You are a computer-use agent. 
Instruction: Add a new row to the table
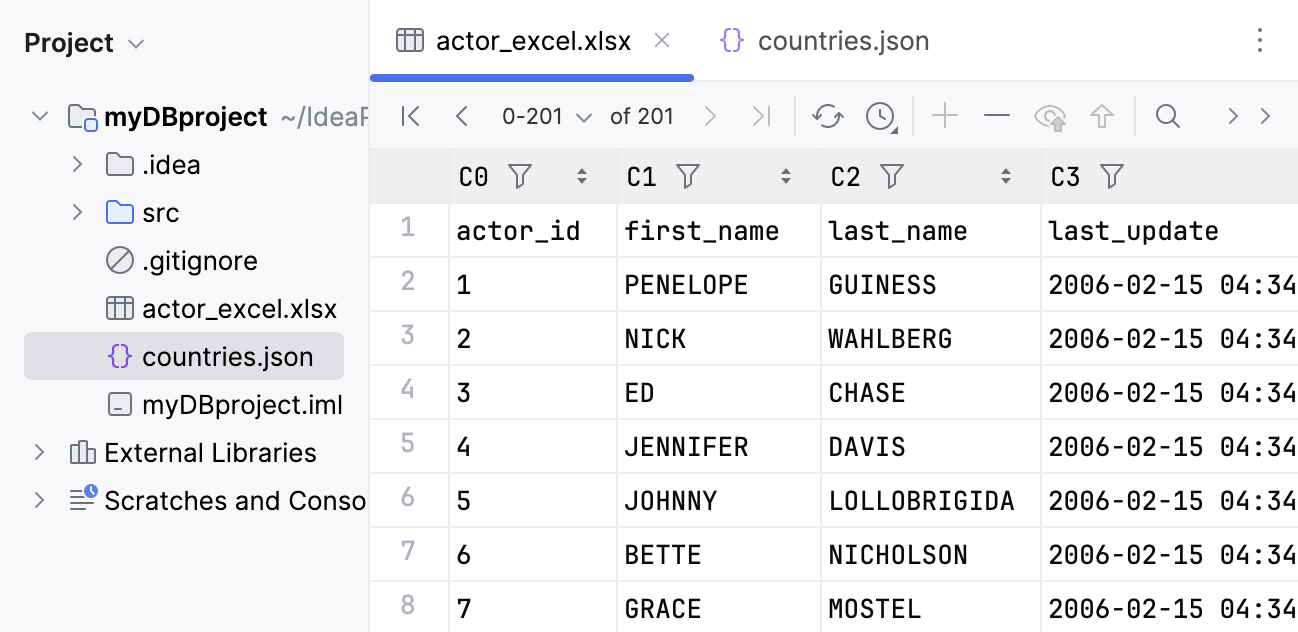click(x=944, y=116)
